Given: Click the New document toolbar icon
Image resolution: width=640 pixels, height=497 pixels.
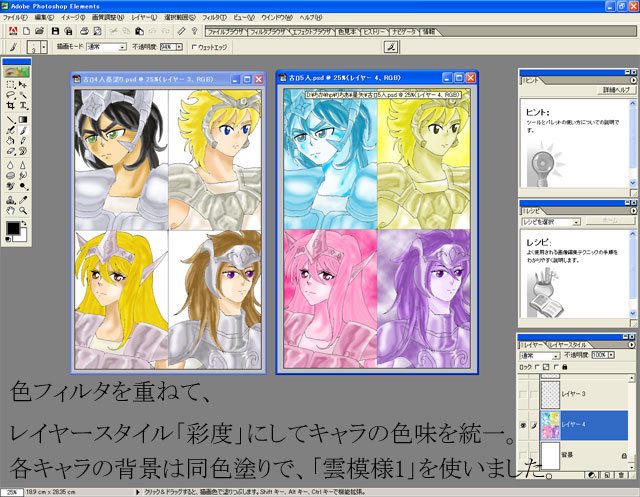Looking at the screenshot, I should [x=26, y=31].
